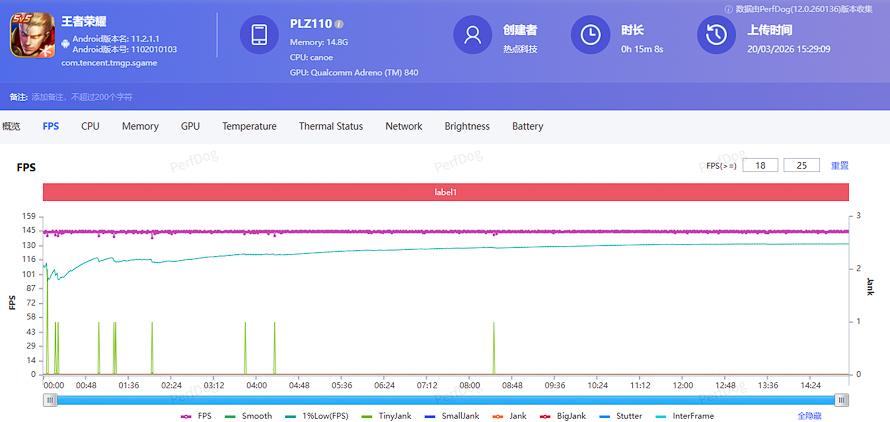The image size is (890, 422).
Task: Click the info icon beside PLZ110
Action: [339, 23]
